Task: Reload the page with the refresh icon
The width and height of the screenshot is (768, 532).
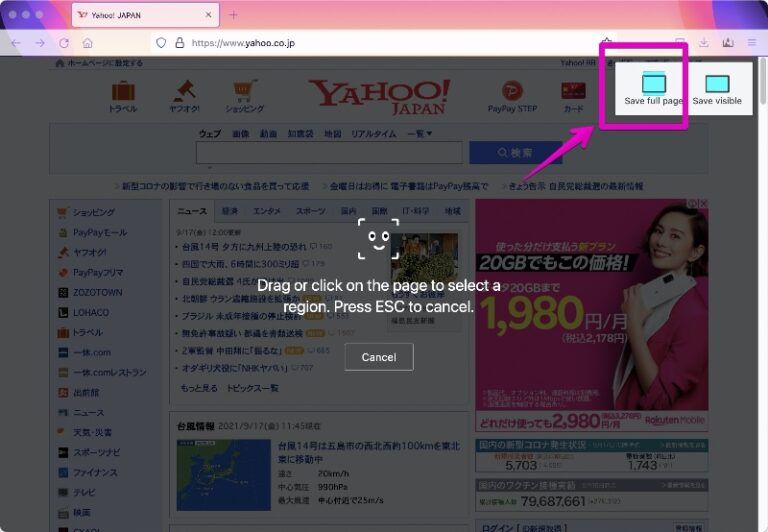Action: [64, 43]
